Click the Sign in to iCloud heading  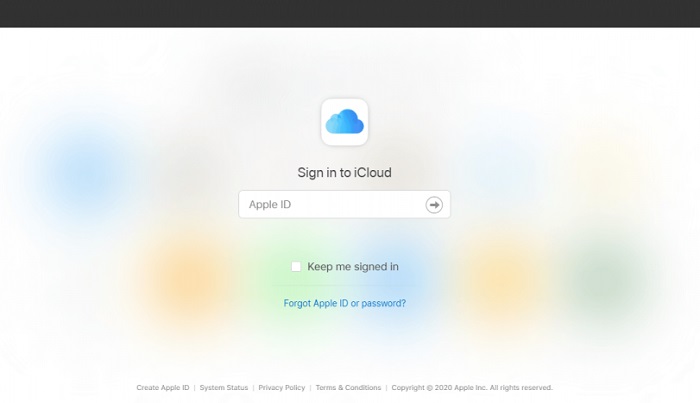tap(344, 173)
